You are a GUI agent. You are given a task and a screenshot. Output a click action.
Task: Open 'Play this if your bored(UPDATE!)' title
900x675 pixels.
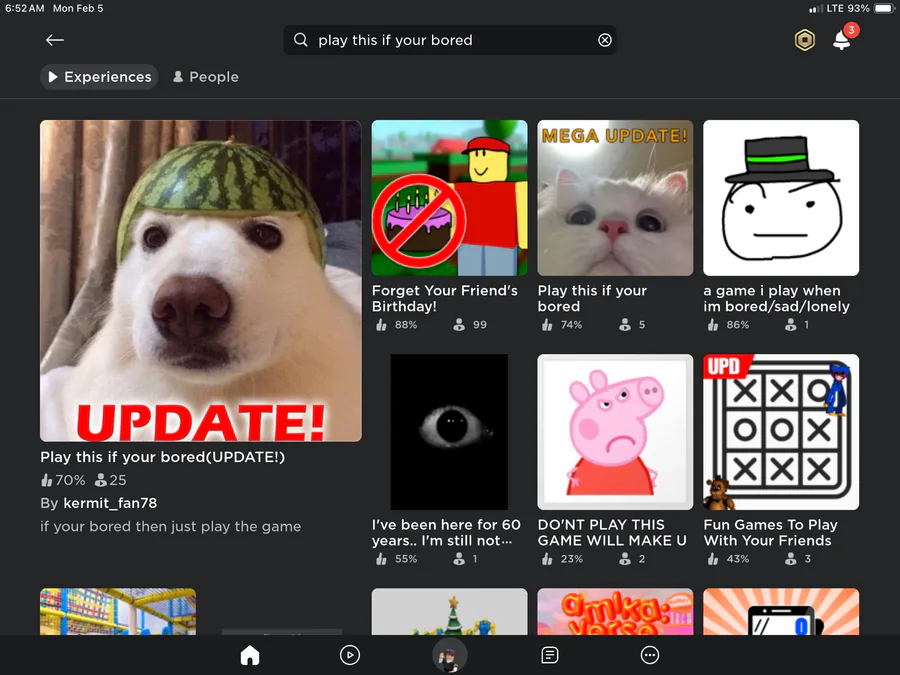[x=162, y=457]
